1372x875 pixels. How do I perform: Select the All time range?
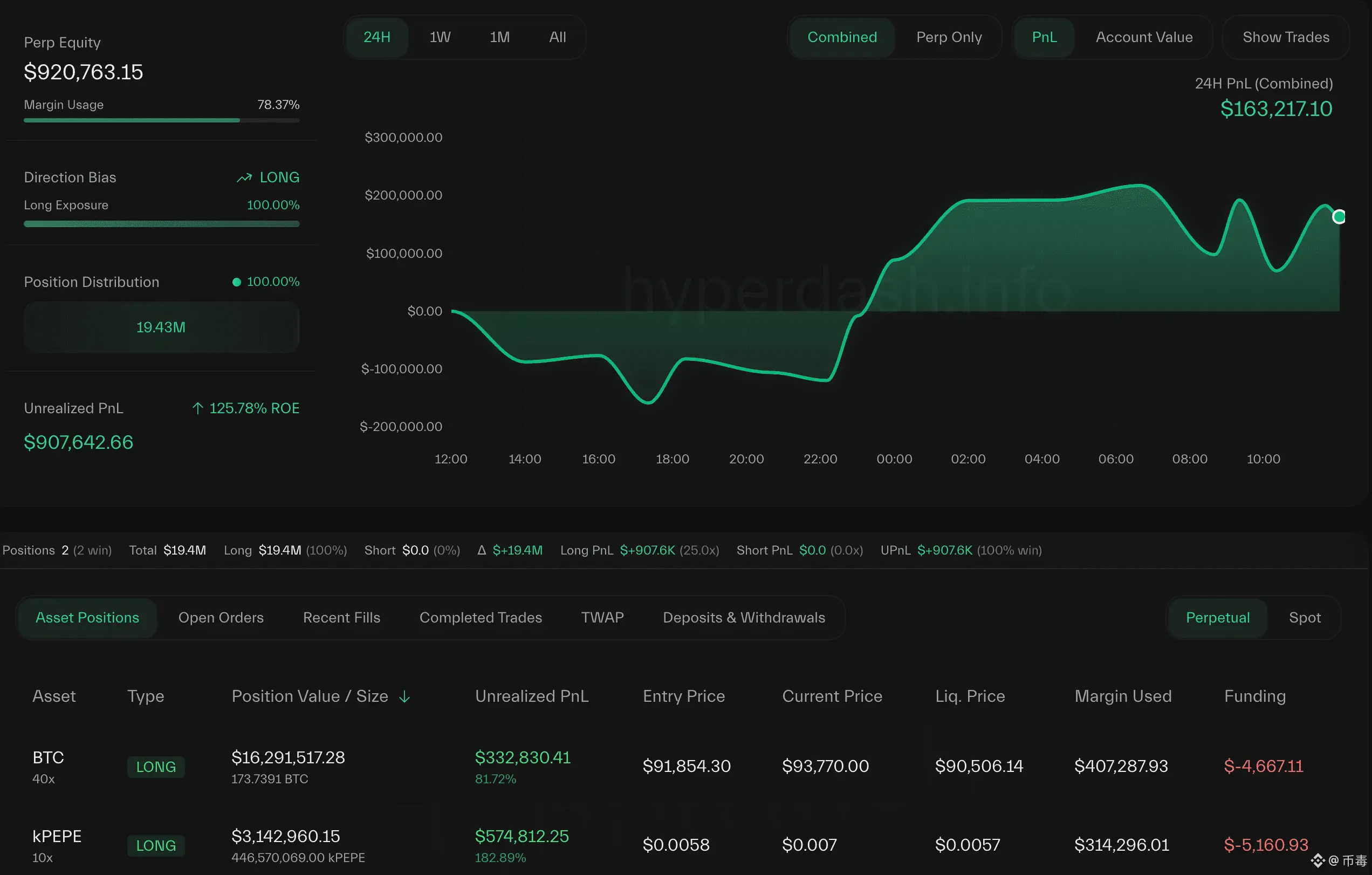tap(557, 37)
